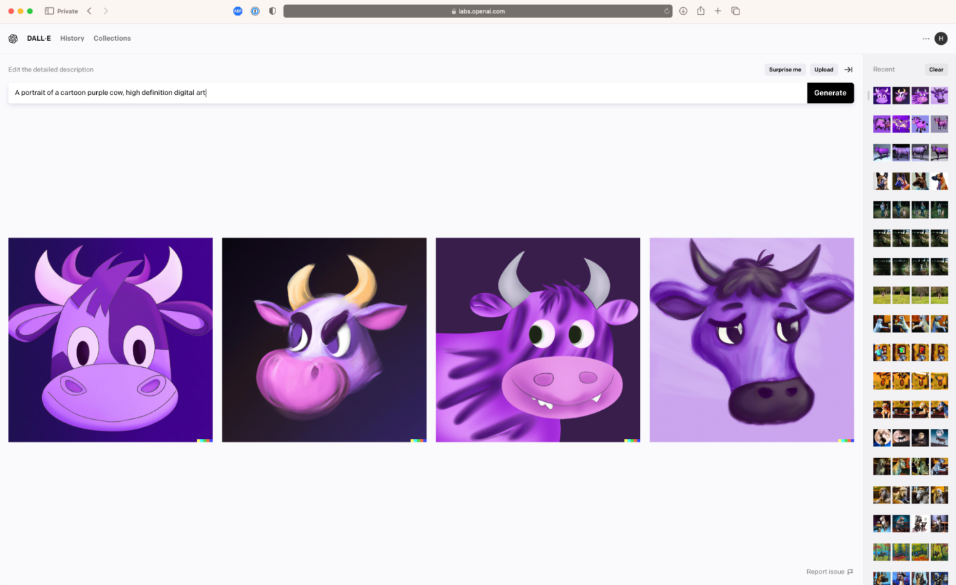The height and width of the screenshot is (585, 956).
Task: Click the Report issue link
Action: pyautogui.click(x=829, y=572)
